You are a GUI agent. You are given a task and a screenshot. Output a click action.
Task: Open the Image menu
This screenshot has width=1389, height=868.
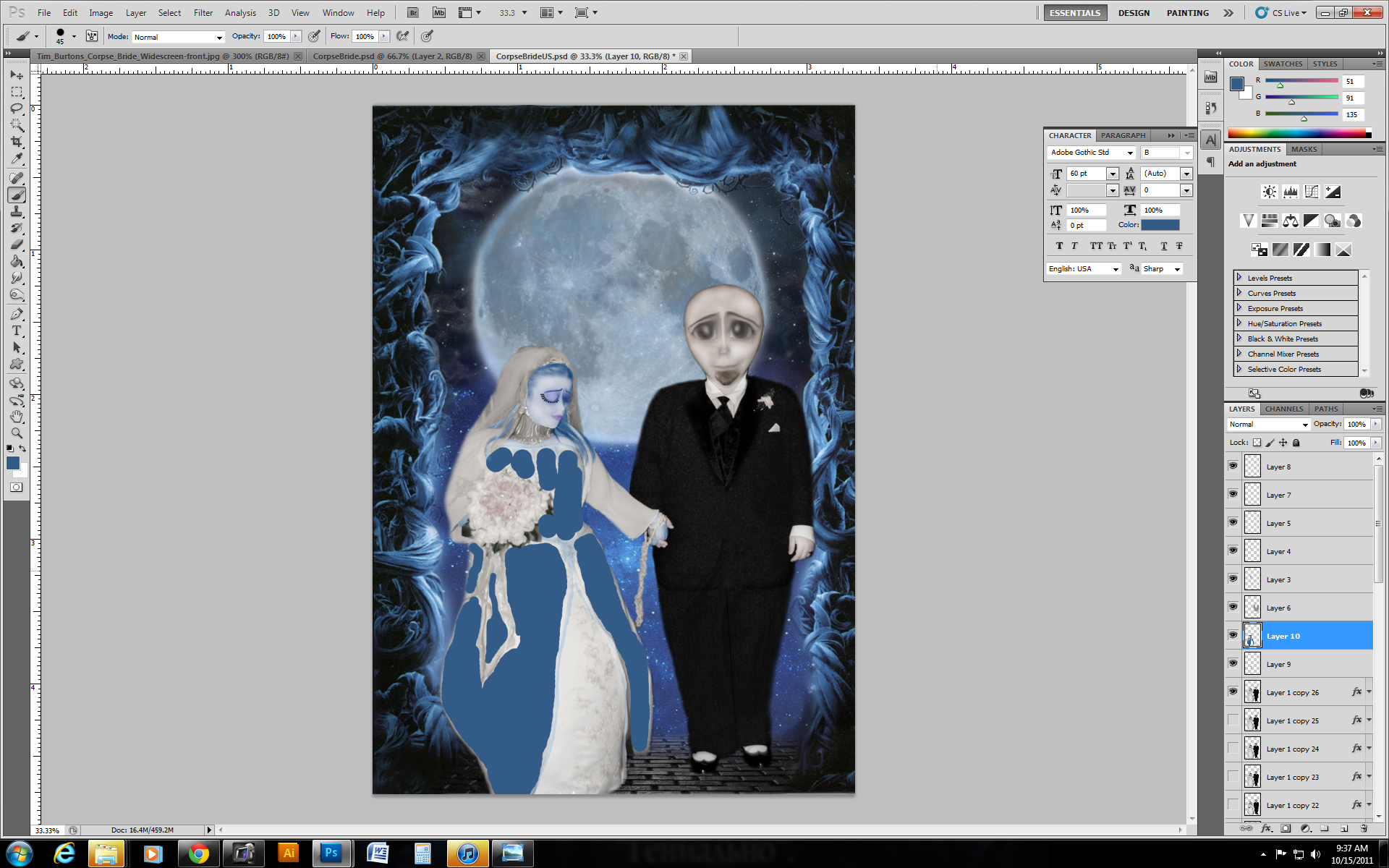point(101,13)
